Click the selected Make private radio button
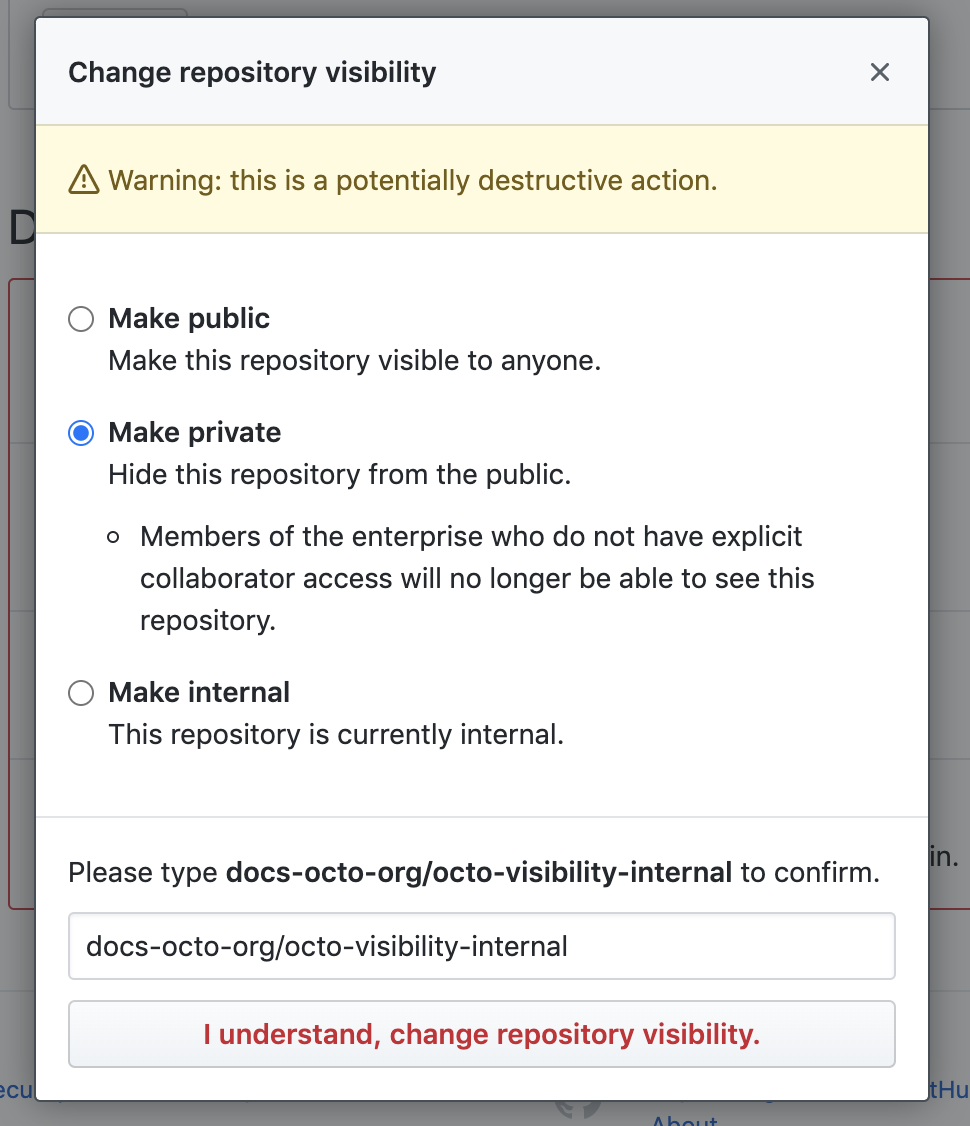970x1126 pixels. (x=80, y=432)
